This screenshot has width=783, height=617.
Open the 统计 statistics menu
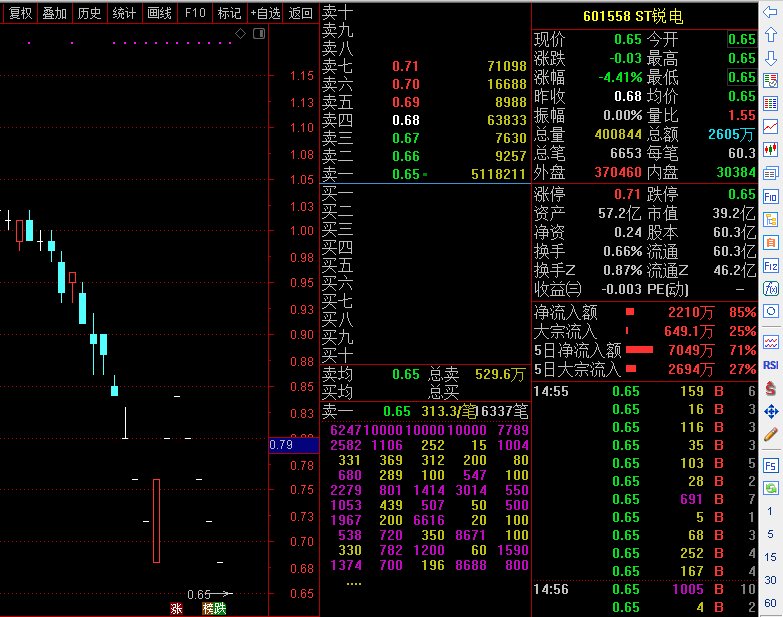pyautogui.click(x=124, y=13)
